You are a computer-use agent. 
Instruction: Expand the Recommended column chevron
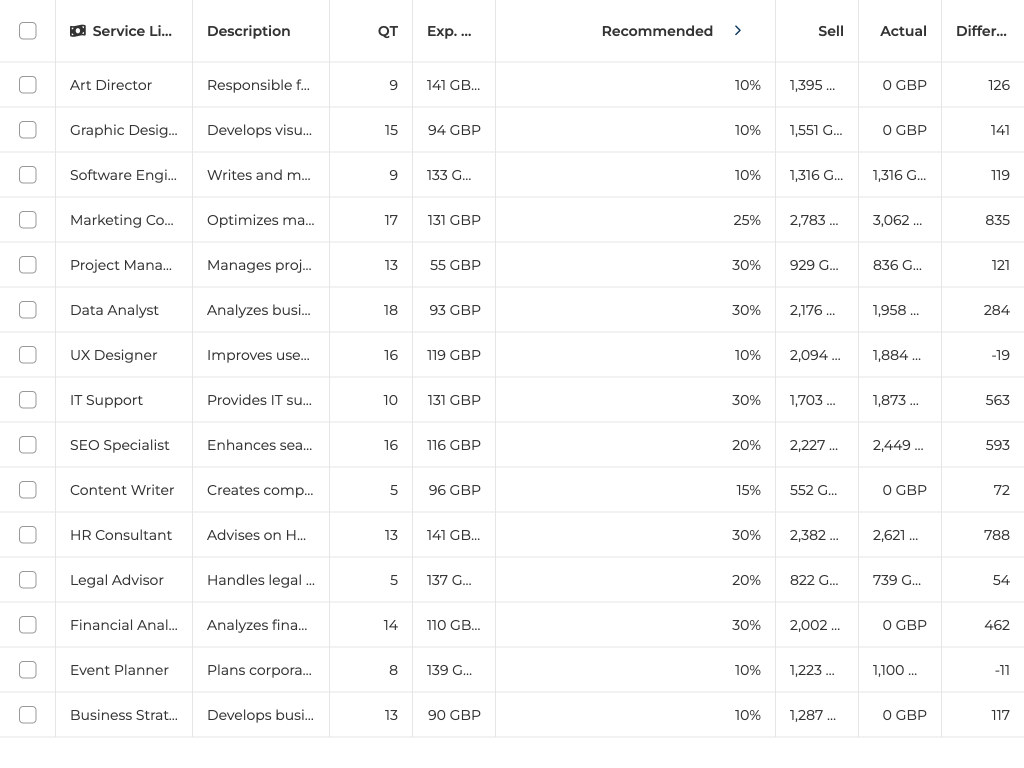coord(738,31)
